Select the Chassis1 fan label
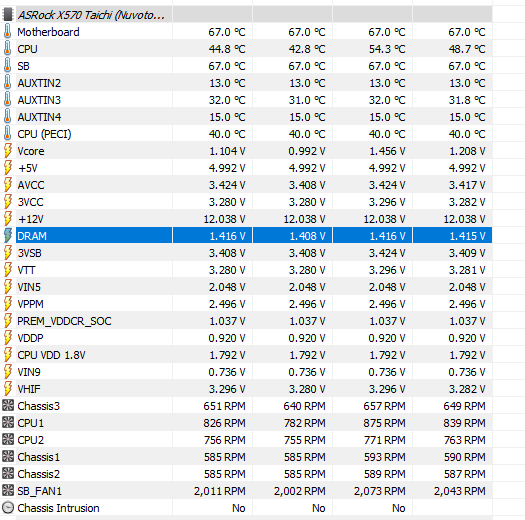 [x=39, y=457]
